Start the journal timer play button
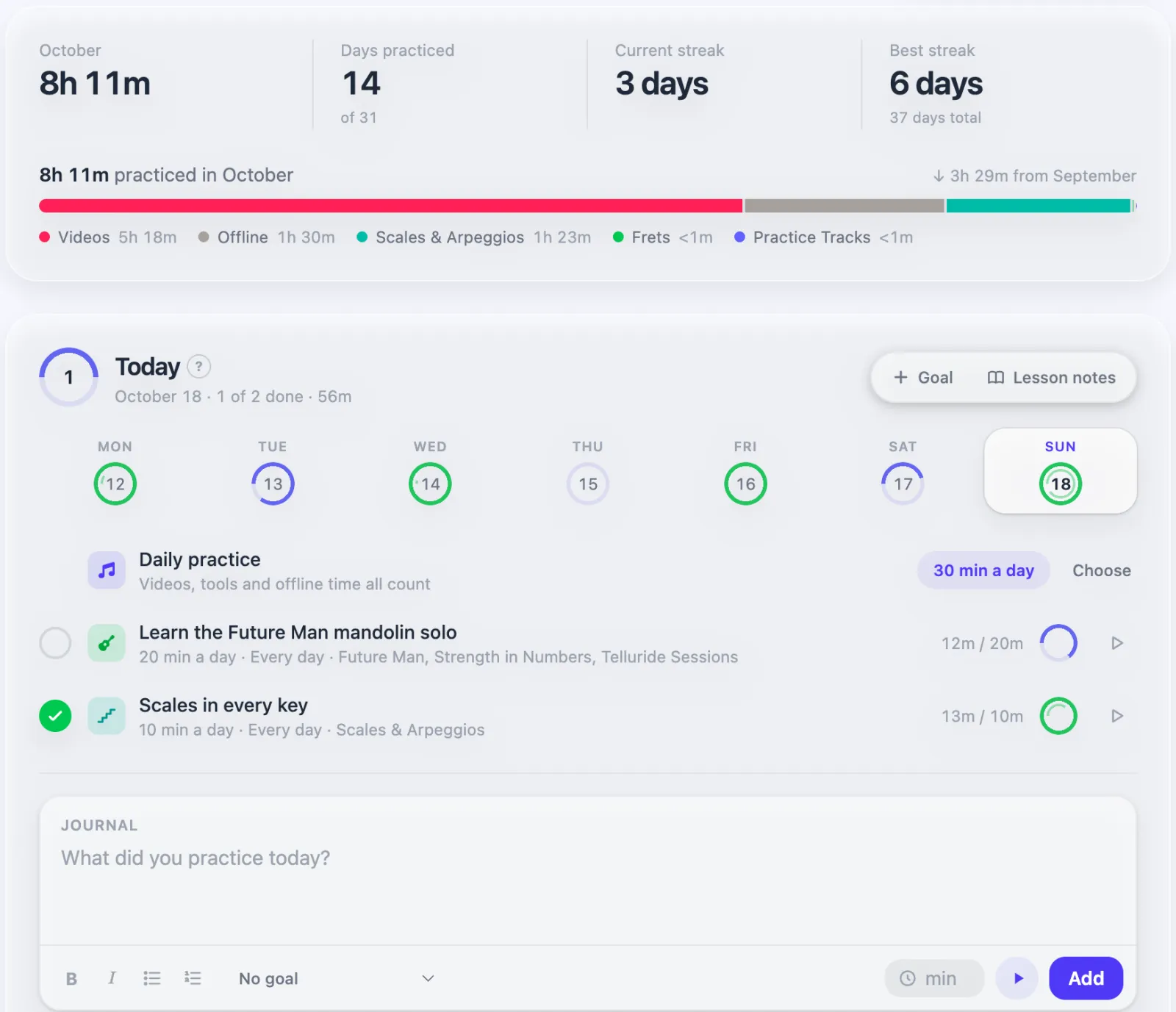Viewport: 1176px width, 1012px height. (x=1017, y=978)
